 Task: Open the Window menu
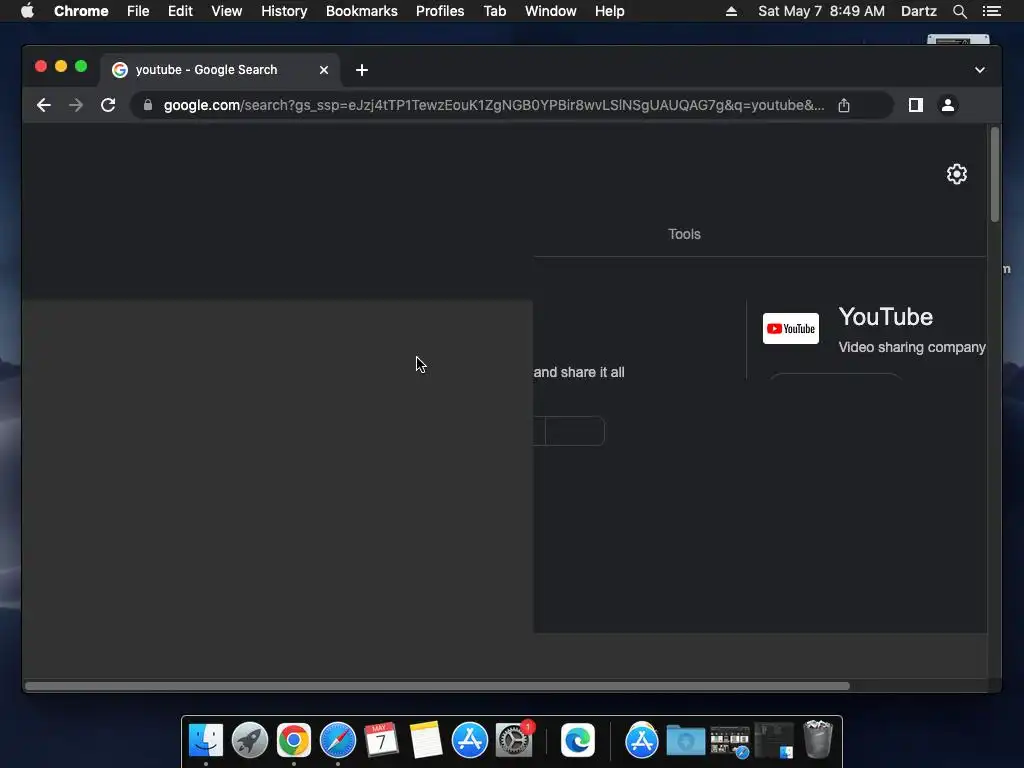pos(551,11)
